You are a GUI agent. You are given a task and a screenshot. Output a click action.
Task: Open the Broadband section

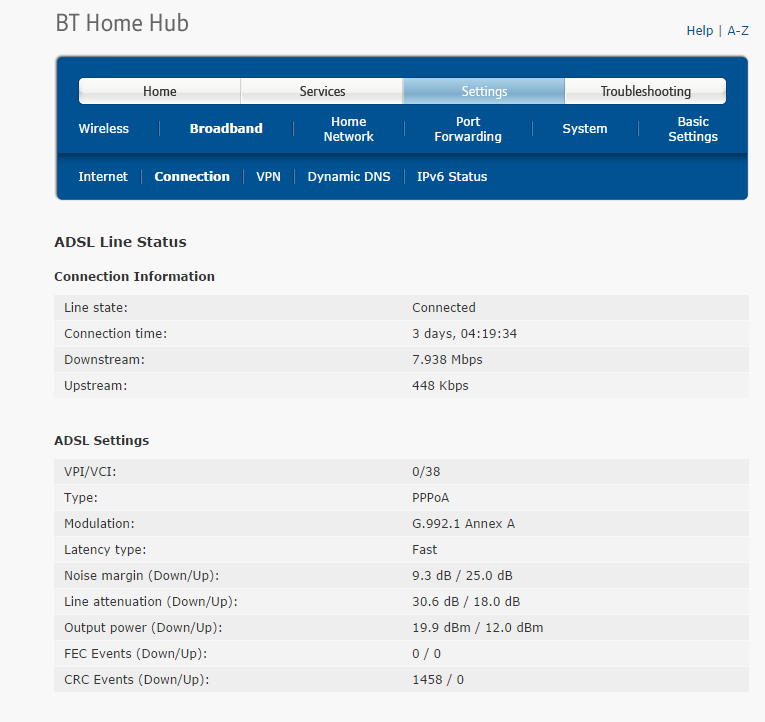pos(226,129)
